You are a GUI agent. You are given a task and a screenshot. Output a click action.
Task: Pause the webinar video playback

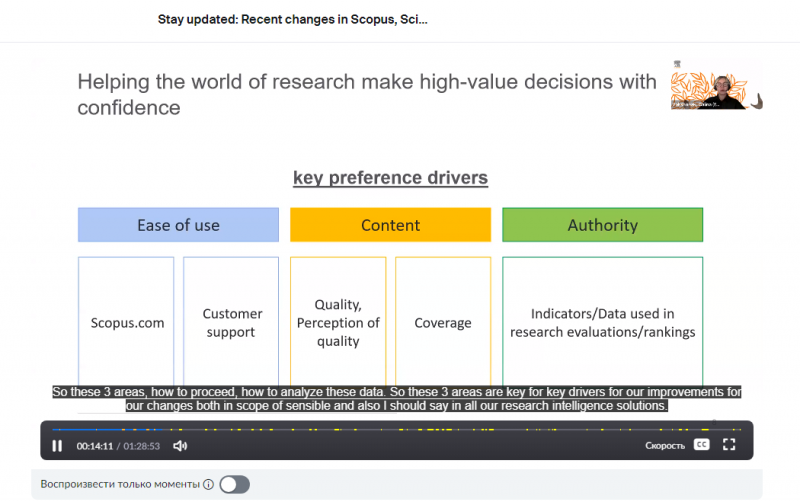tap(57, 446)
